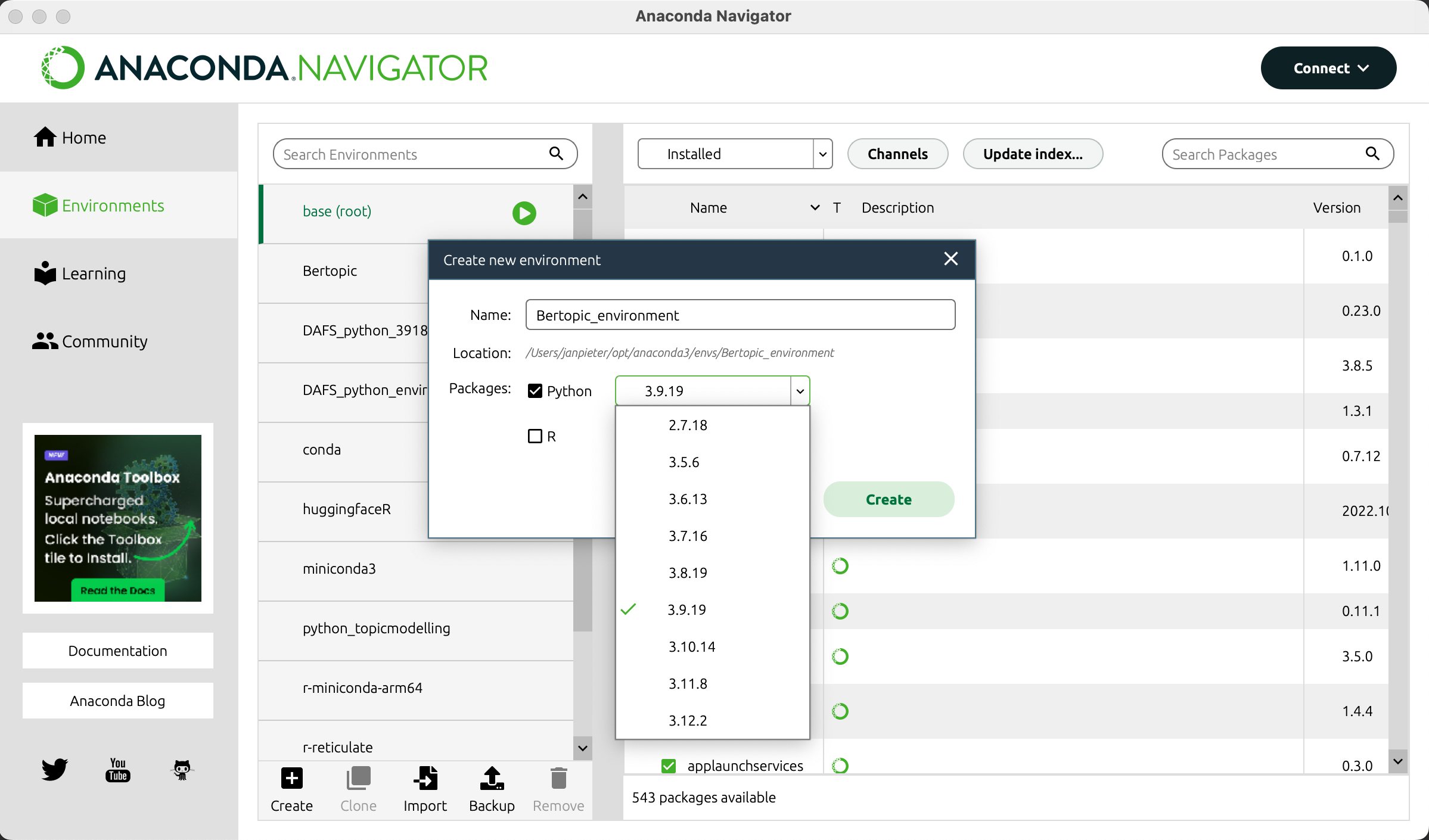The image size is (1429, 840).
Task: Enable the R package checkbox
Action: pos(535,436)
